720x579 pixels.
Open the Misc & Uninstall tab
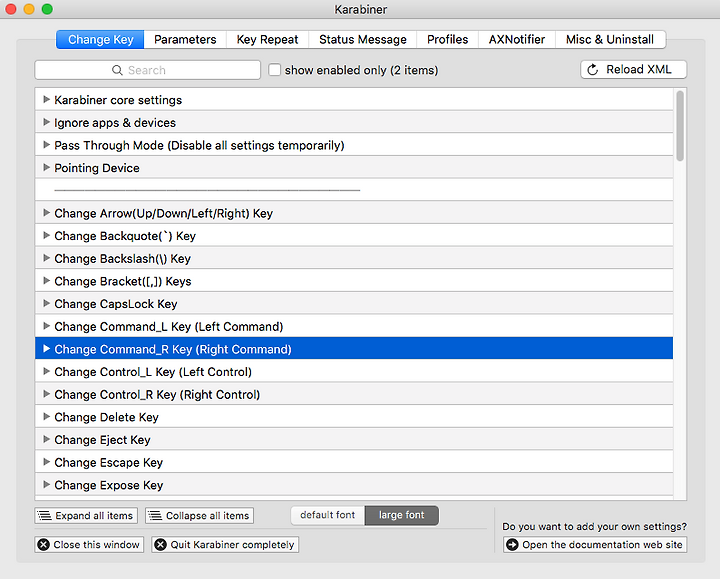coord(610,39)
